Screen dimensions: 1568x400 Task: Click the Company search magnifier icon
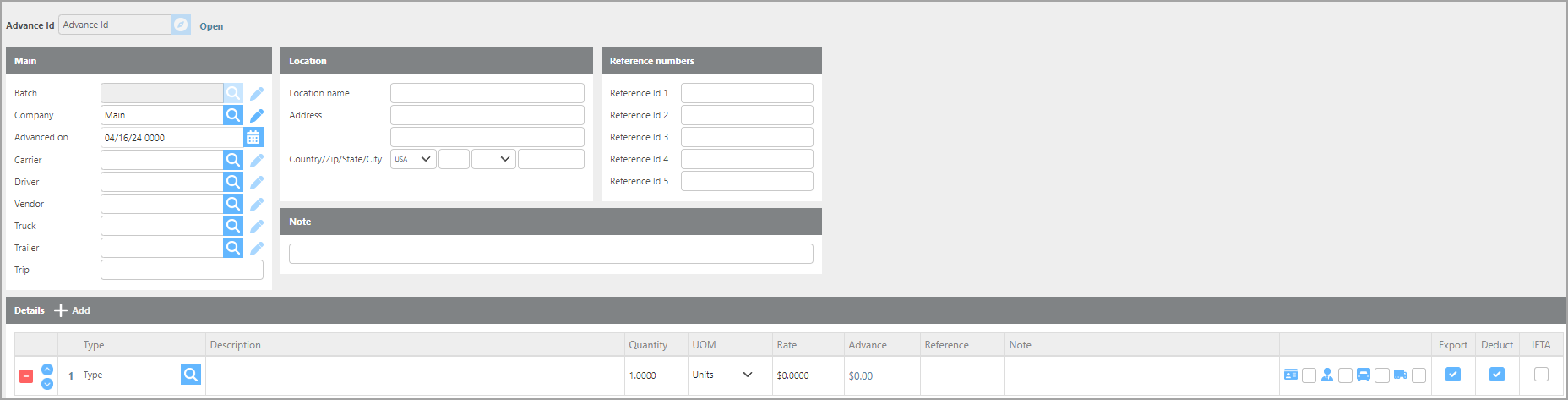(x=232, y=115)
